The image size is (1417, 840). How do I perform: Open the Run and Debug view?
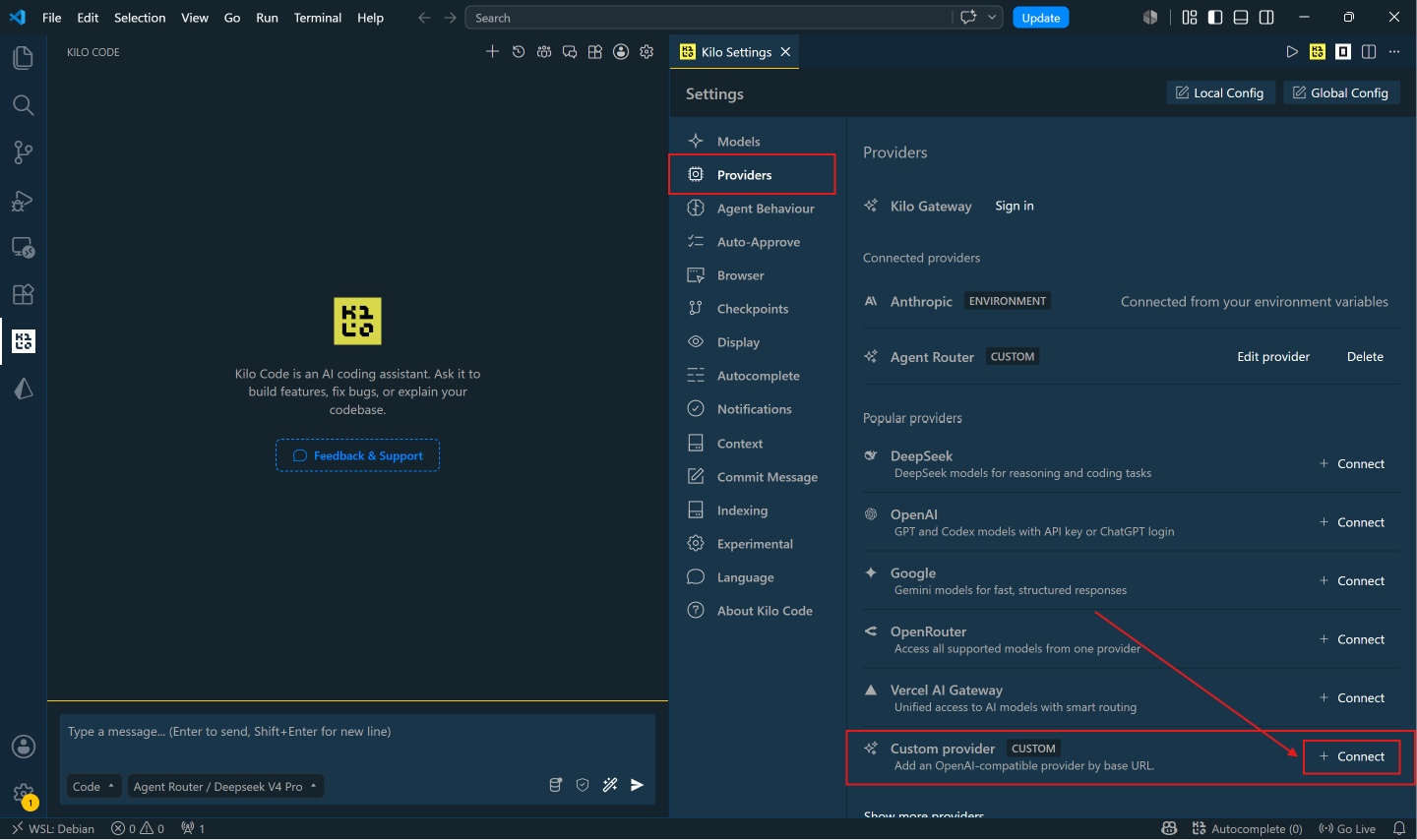click(x=23, y=201)
